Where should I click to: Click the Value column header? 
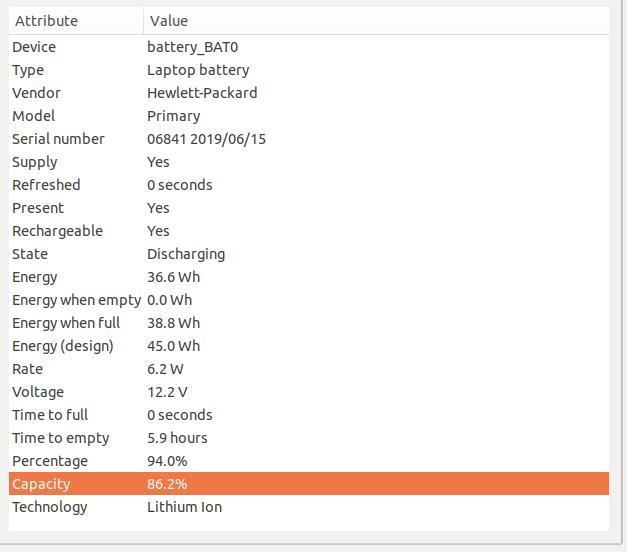click(376, 21)
